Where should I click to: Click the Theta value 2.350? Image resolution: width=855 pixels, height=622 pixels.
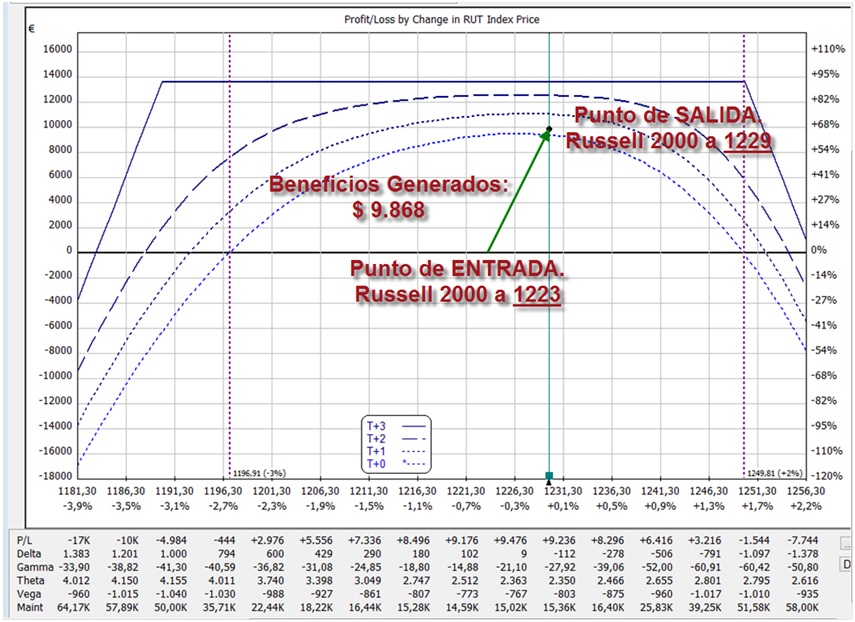[x=562, y=580]
